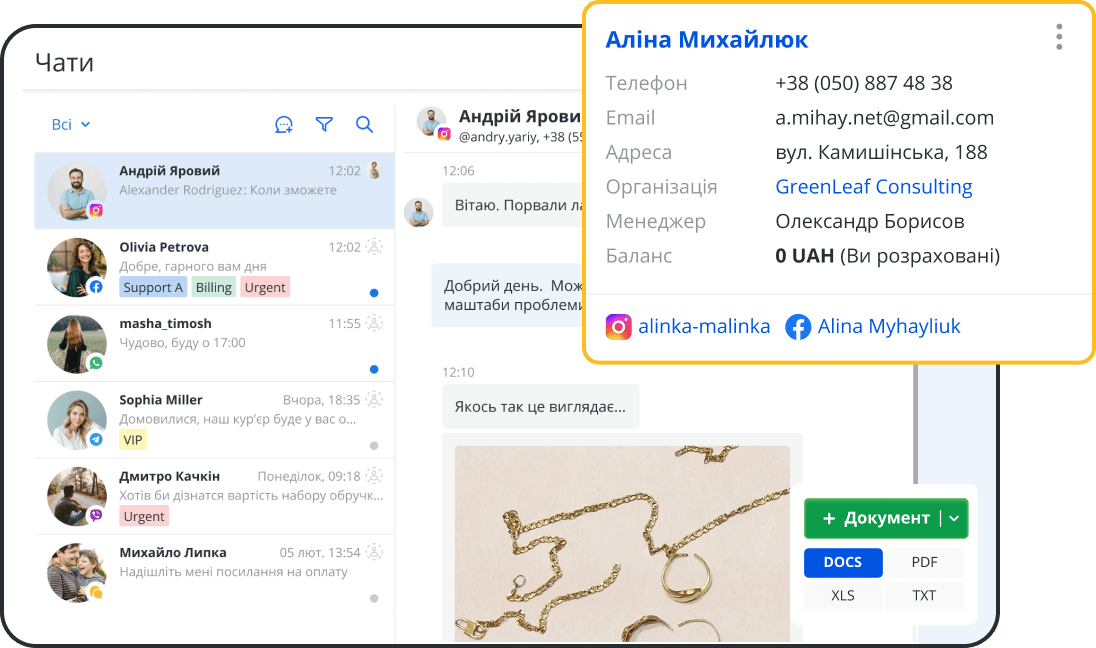Expand the Документ button dropdown arrow
This screenshot has width=1096, height=648.
(954, 519)
